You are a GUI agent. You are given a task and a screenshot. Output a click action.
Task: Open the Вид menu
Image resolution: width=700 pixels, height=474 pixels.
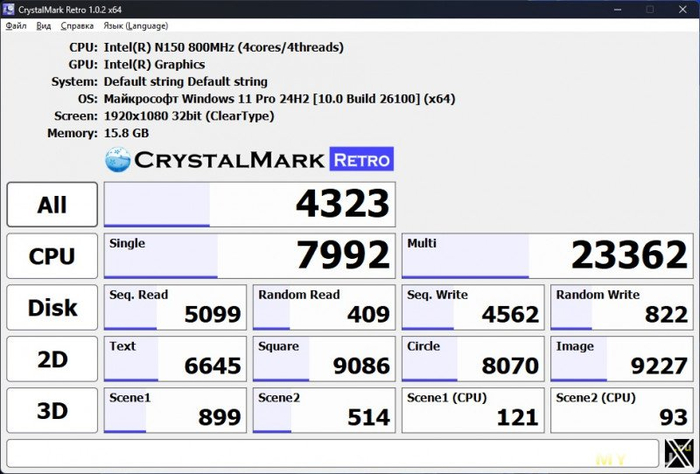[x=42, y=25]
